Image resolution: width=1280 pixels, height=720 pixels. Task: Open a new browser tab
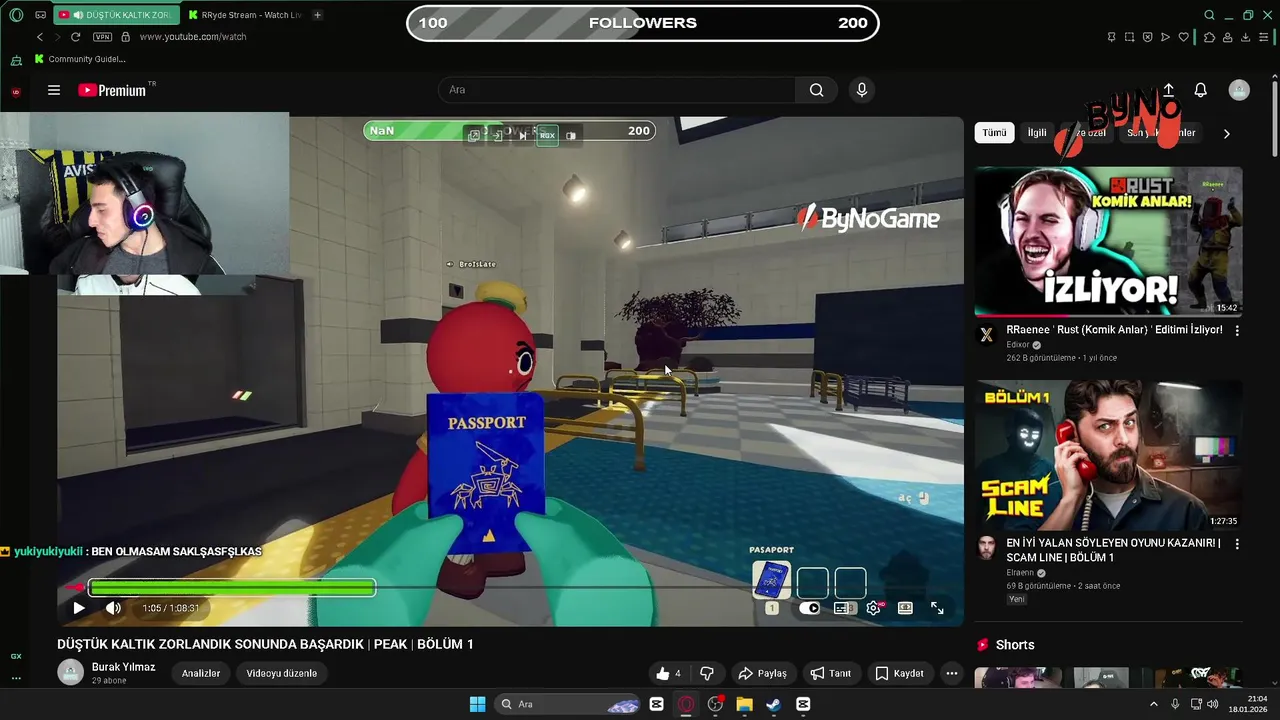pyautogui.click(x=317, y=15)
